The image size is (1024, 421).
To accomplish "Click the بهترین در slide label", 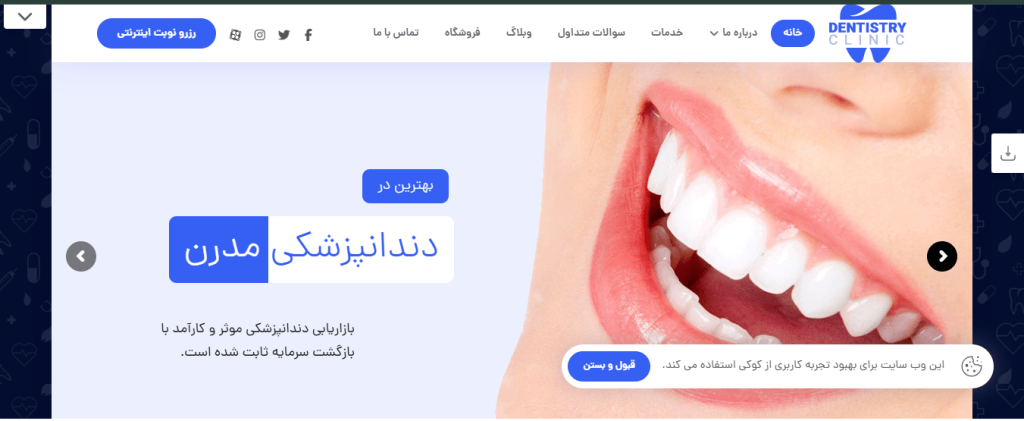I will (406, 186).
